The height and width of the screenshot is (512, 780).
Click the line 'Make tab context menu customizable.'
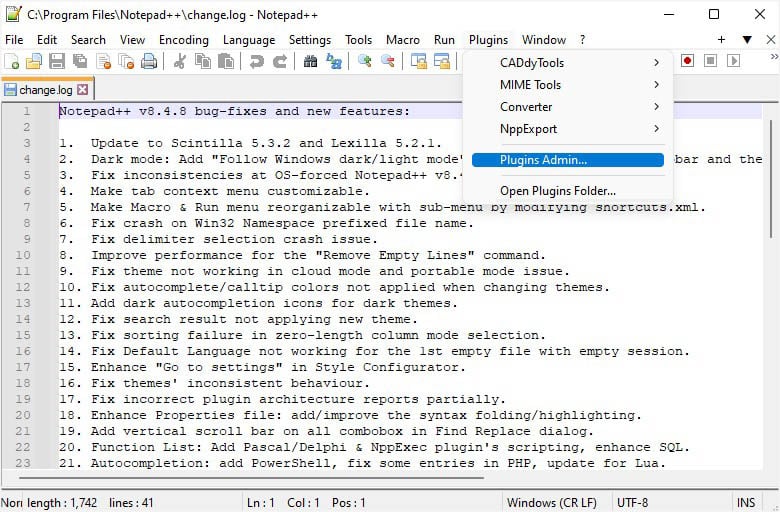tap(230, 191)
